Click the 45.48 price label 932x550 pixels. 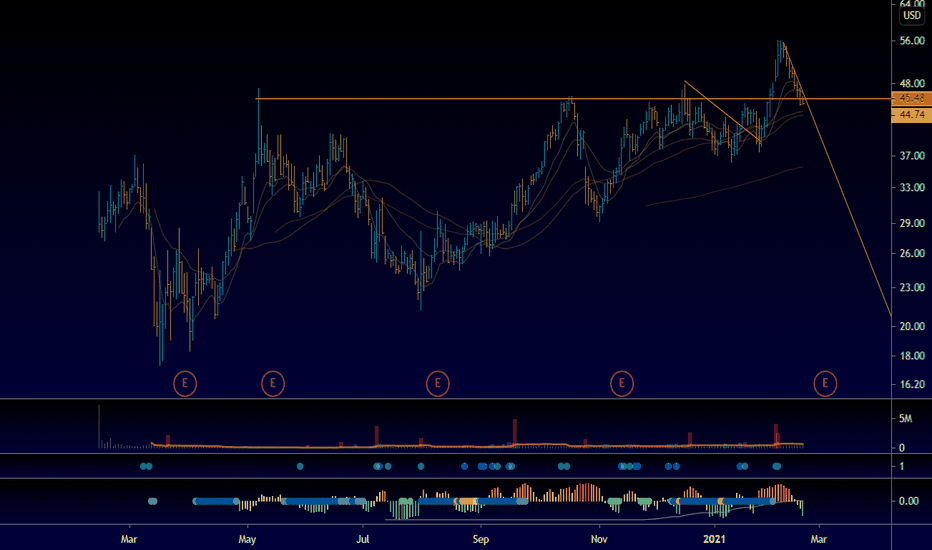point(912,99)
